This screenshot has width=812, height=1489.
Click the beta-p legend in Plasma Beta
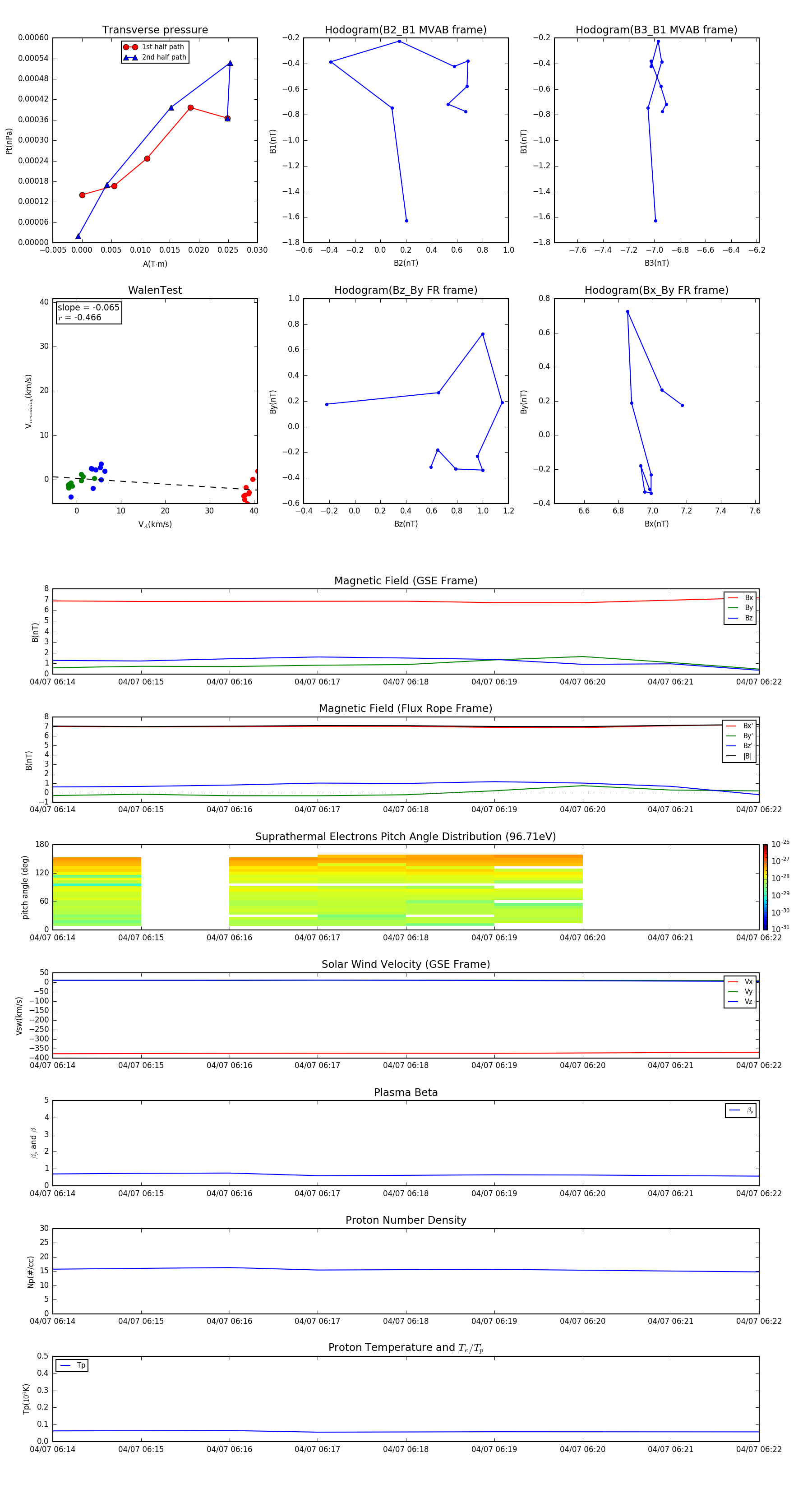(x=741, y=1110)
